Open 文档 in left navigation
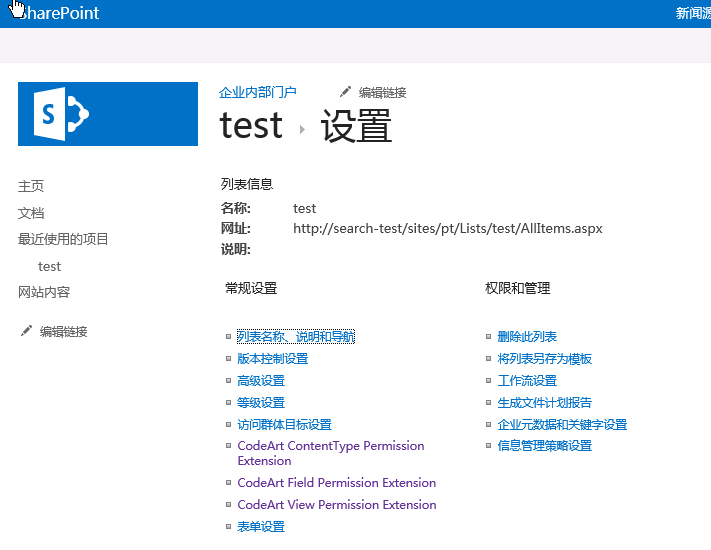711x550 pixels. (31, 213)
